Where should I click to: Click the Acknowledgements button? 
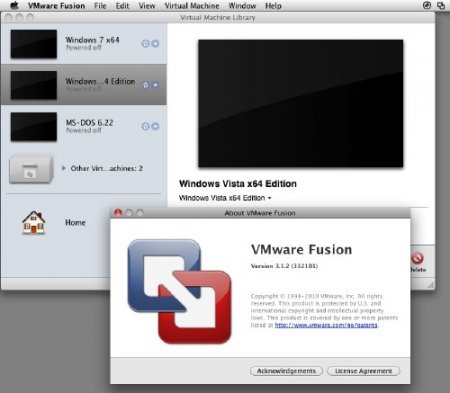[x=286, y=371]
